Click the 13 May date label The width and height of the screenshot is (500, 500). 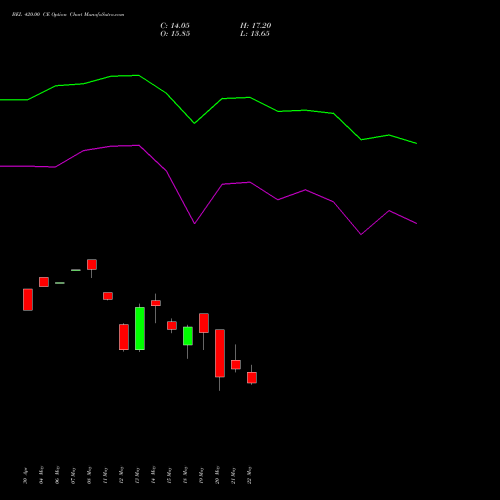[x=137, y=475]
